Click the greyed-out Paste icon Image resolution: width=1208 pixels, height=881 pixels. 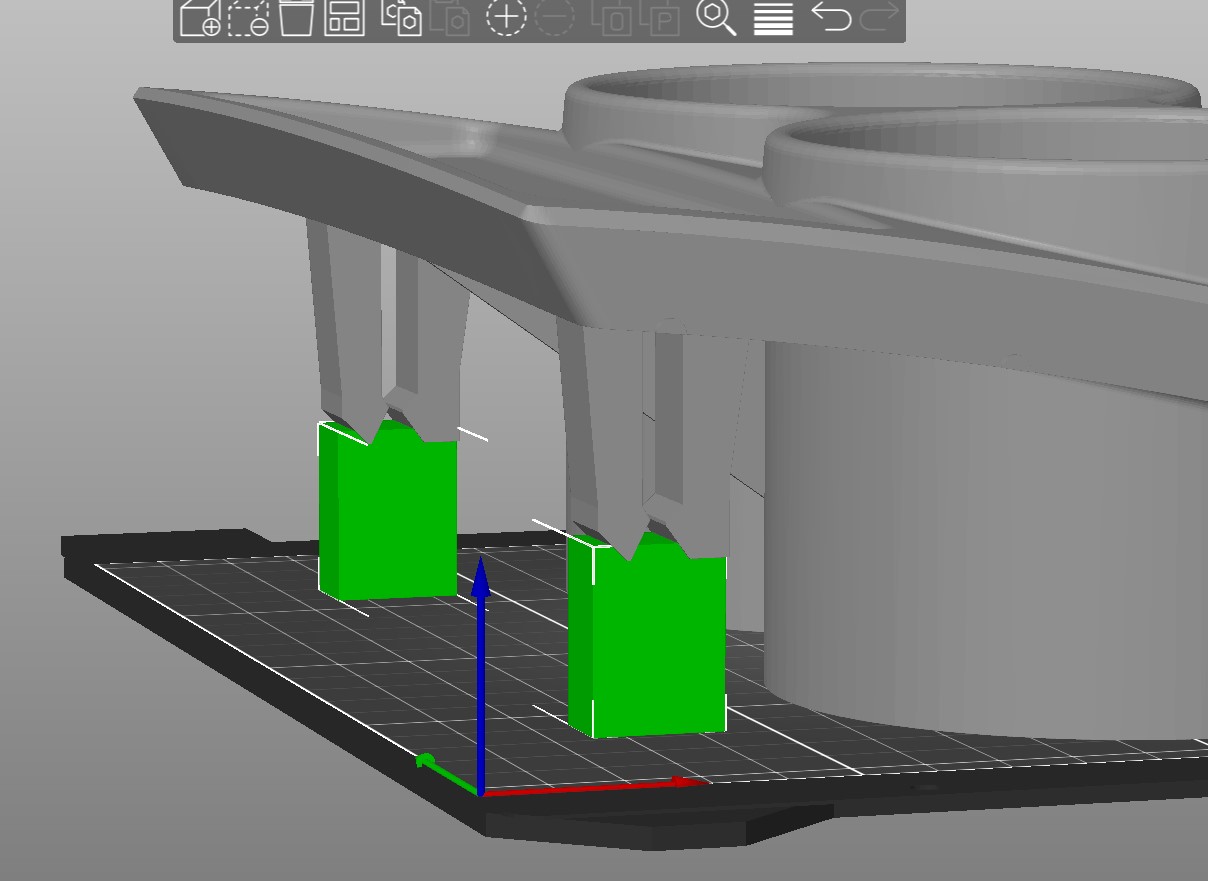pyautogui.click(x=451, y=17)
